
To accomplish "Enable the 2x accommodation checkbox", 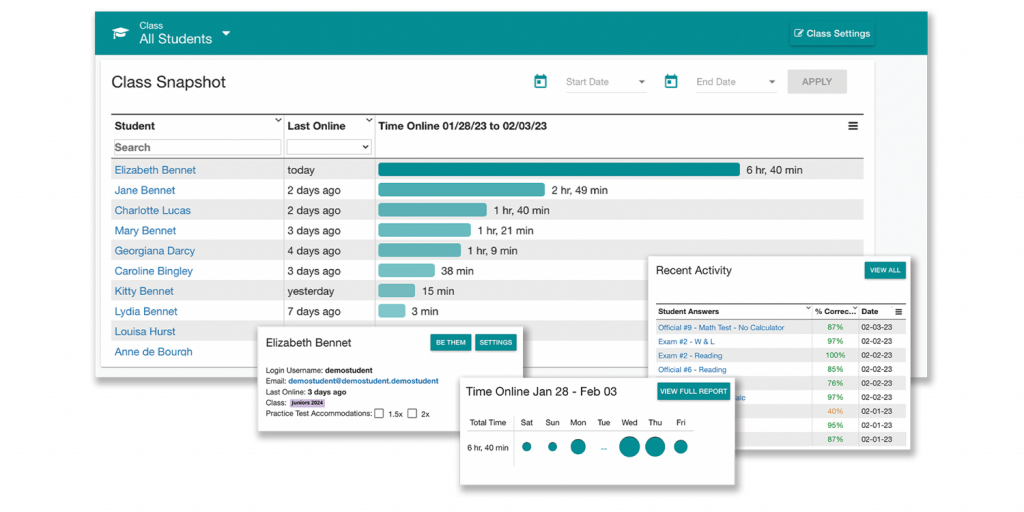I will (412, 413).
